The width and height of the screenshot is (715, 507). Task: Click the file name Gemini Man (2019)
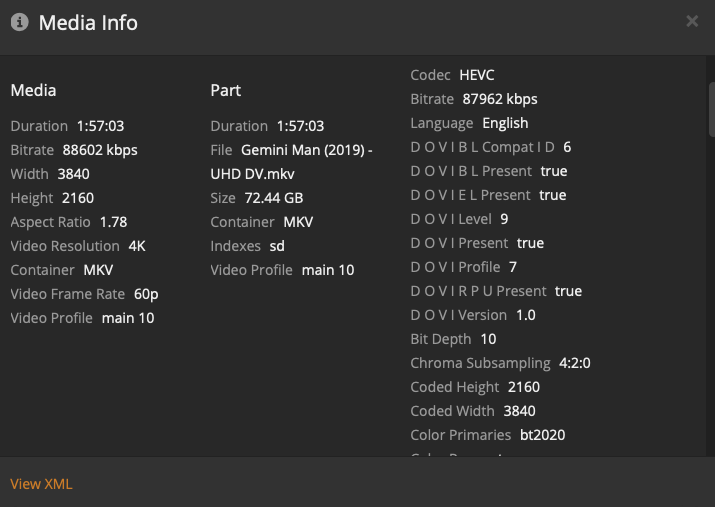pos(306,150)
